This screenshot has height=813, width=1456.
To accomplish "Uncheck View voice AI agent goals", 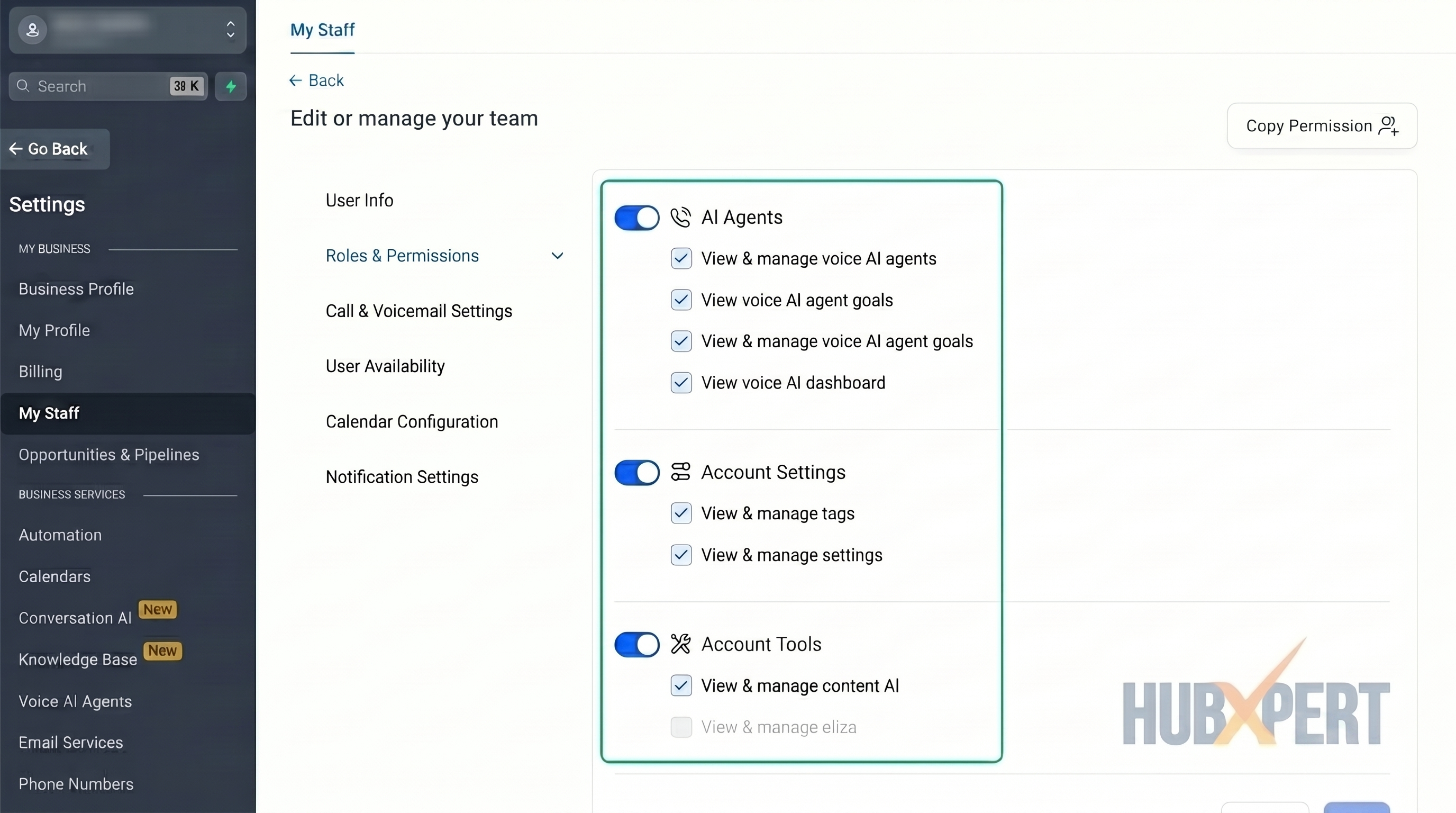I will (681, 300).
